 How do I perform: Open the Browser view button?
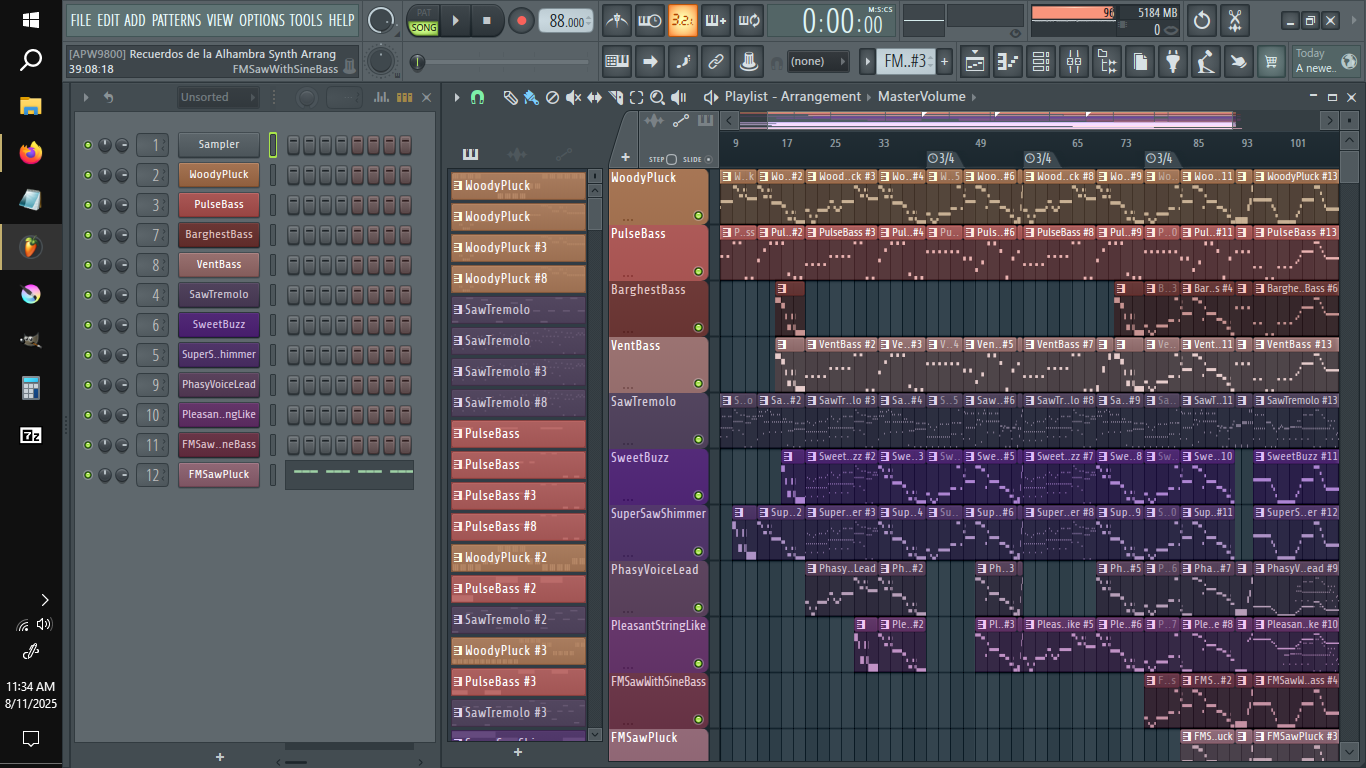coord(1107,62)
